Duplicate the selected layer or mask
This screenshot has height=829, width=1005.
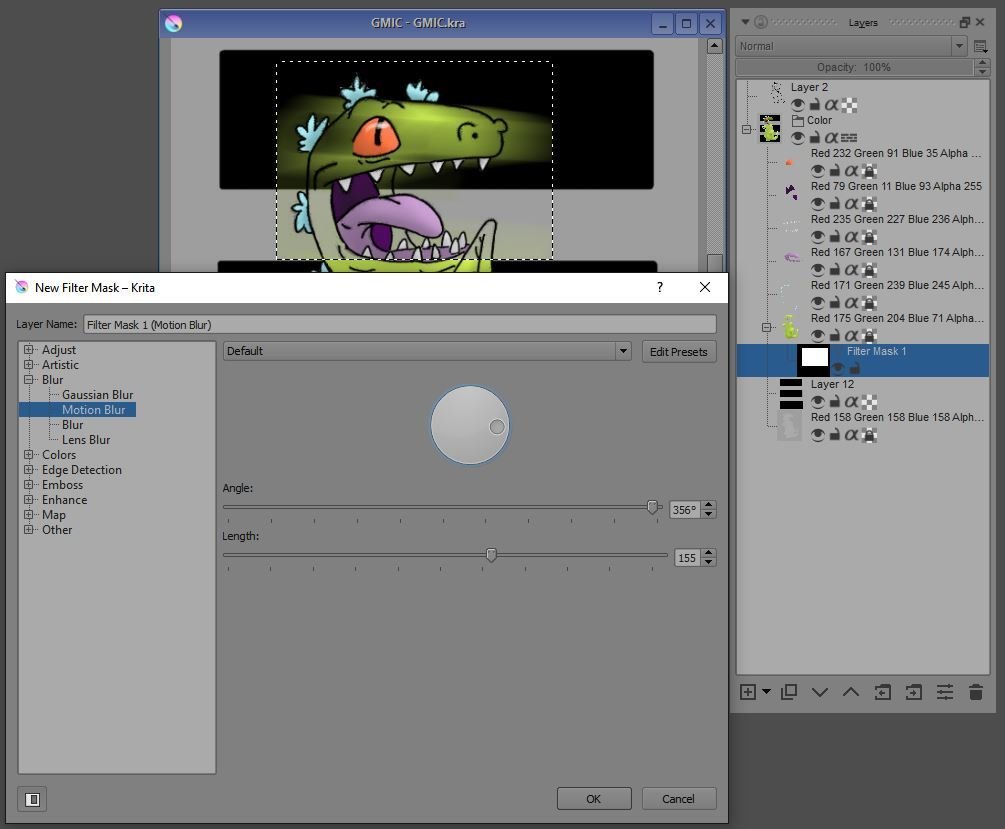pos(789,692)
